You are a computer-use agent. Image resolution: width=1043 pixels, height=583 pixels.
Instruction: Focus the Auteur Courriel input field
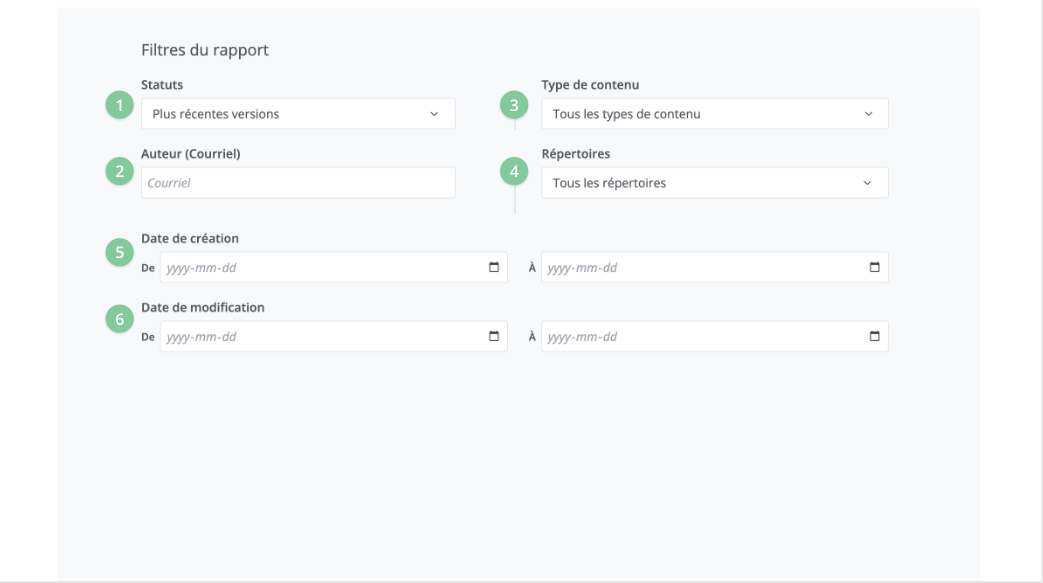297,183
